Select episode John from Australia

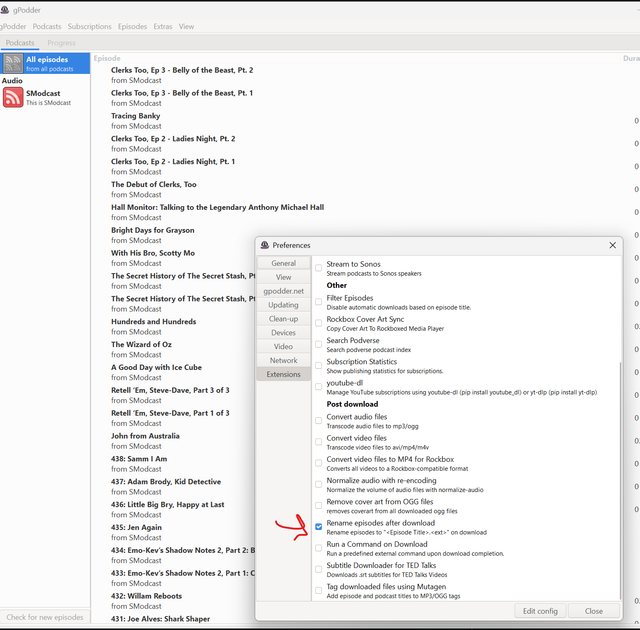pyautogui.click(x=145, y=436)
